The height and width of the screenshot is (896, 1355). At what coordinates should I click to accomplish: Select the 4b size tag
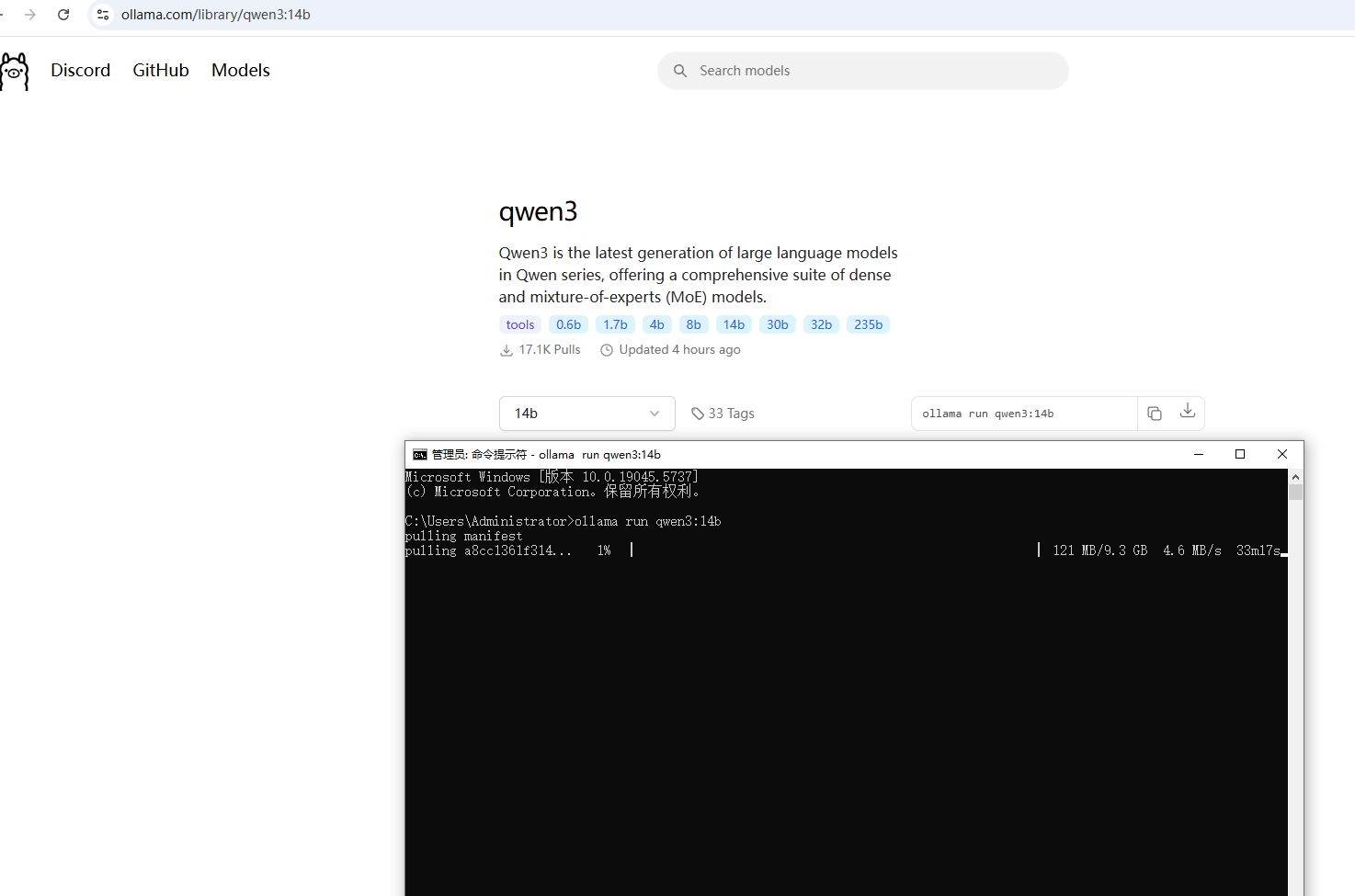pos(657,324)
